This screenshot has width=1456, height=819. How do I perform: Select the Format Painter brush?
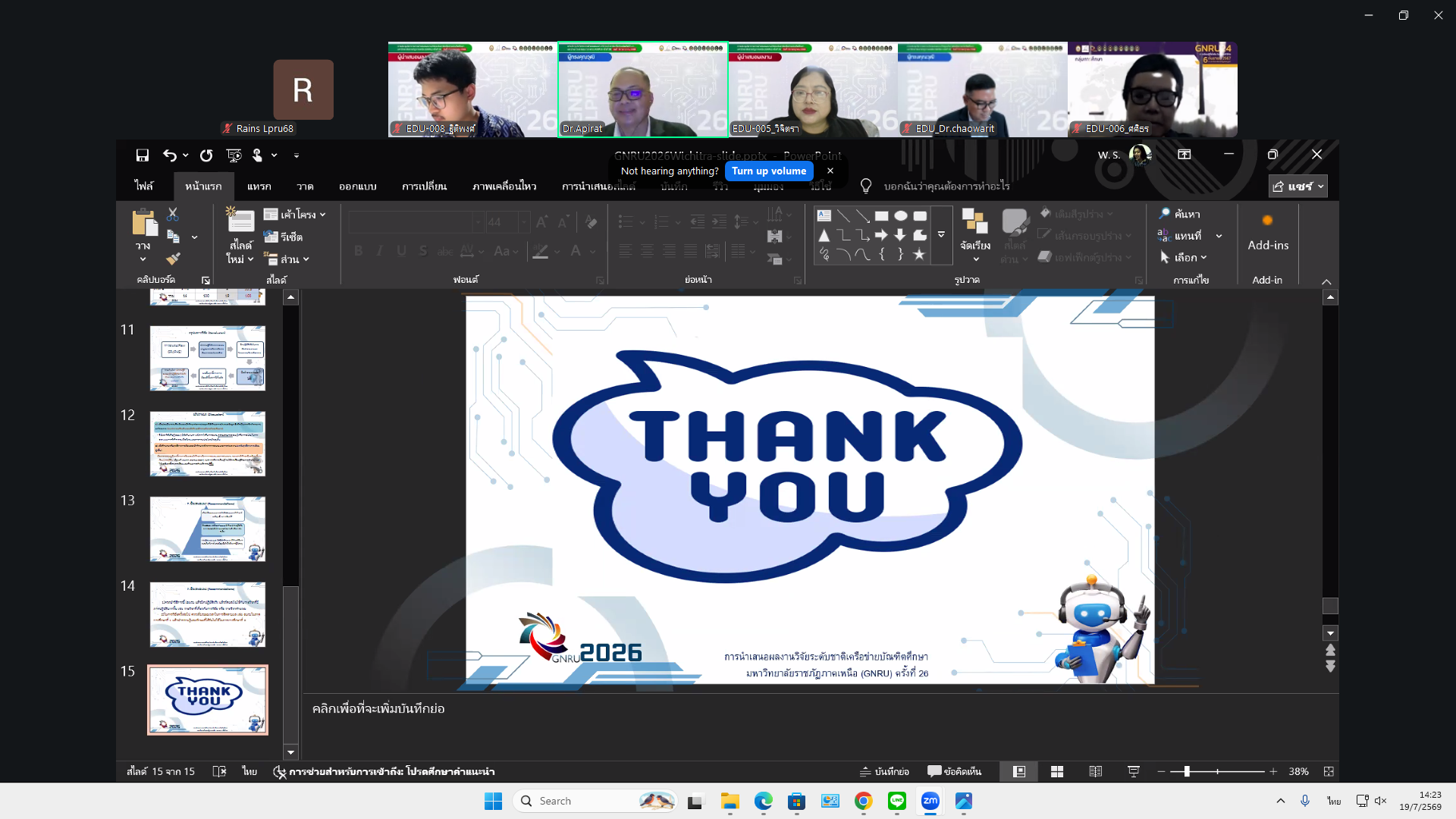tap(173, 259)
